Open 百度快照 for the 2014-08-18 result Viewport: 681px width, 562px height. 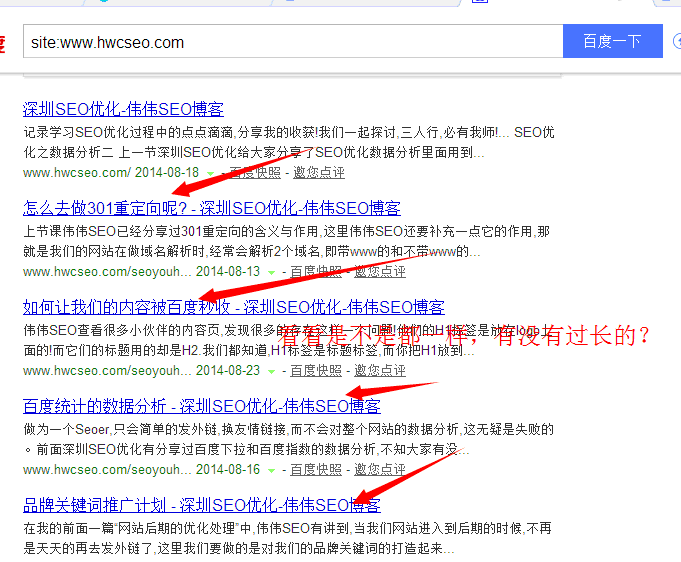[255, 172]
